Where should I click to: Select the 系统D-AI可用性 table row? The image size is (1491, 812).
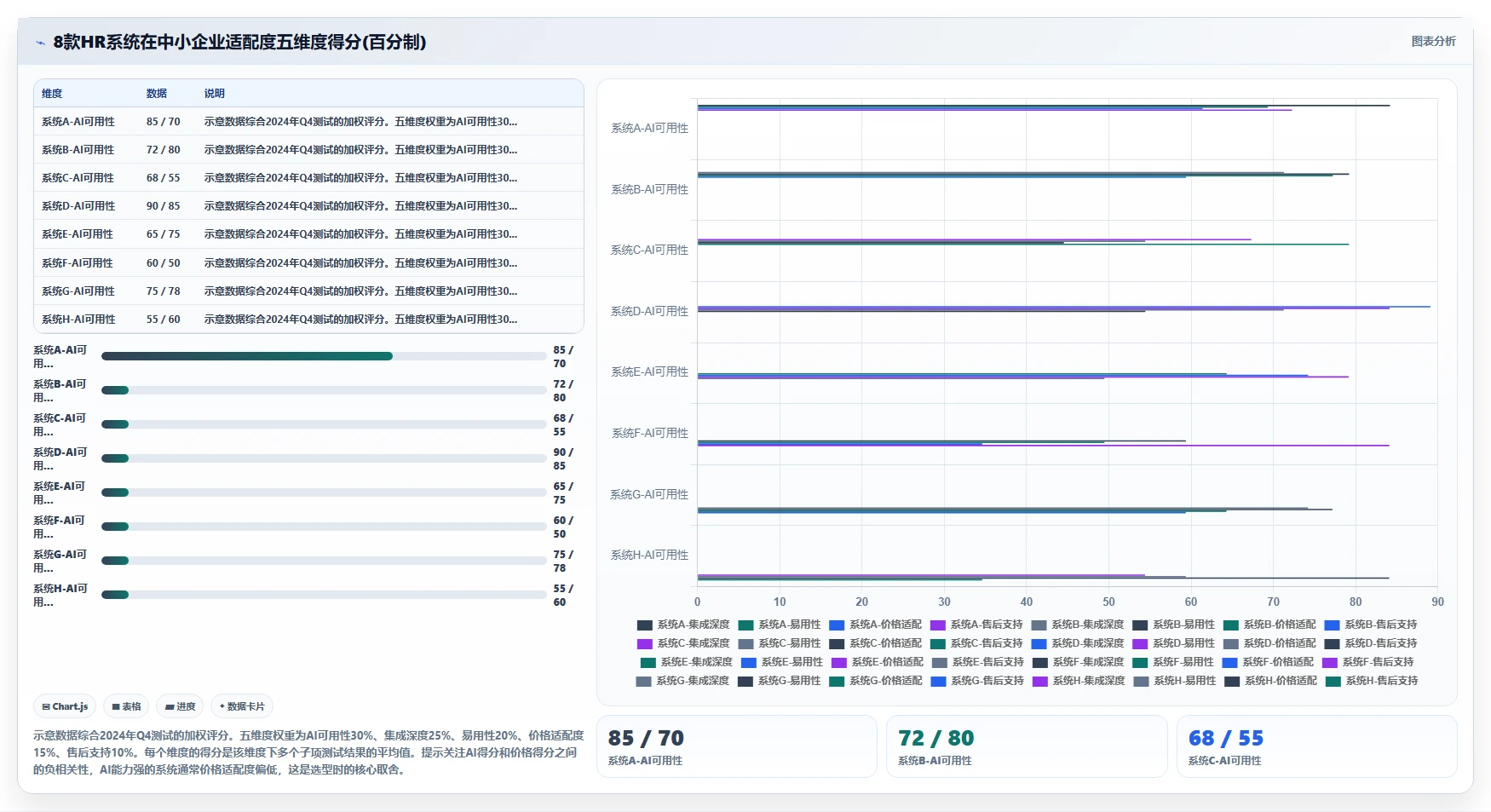(x=308, y=205)
